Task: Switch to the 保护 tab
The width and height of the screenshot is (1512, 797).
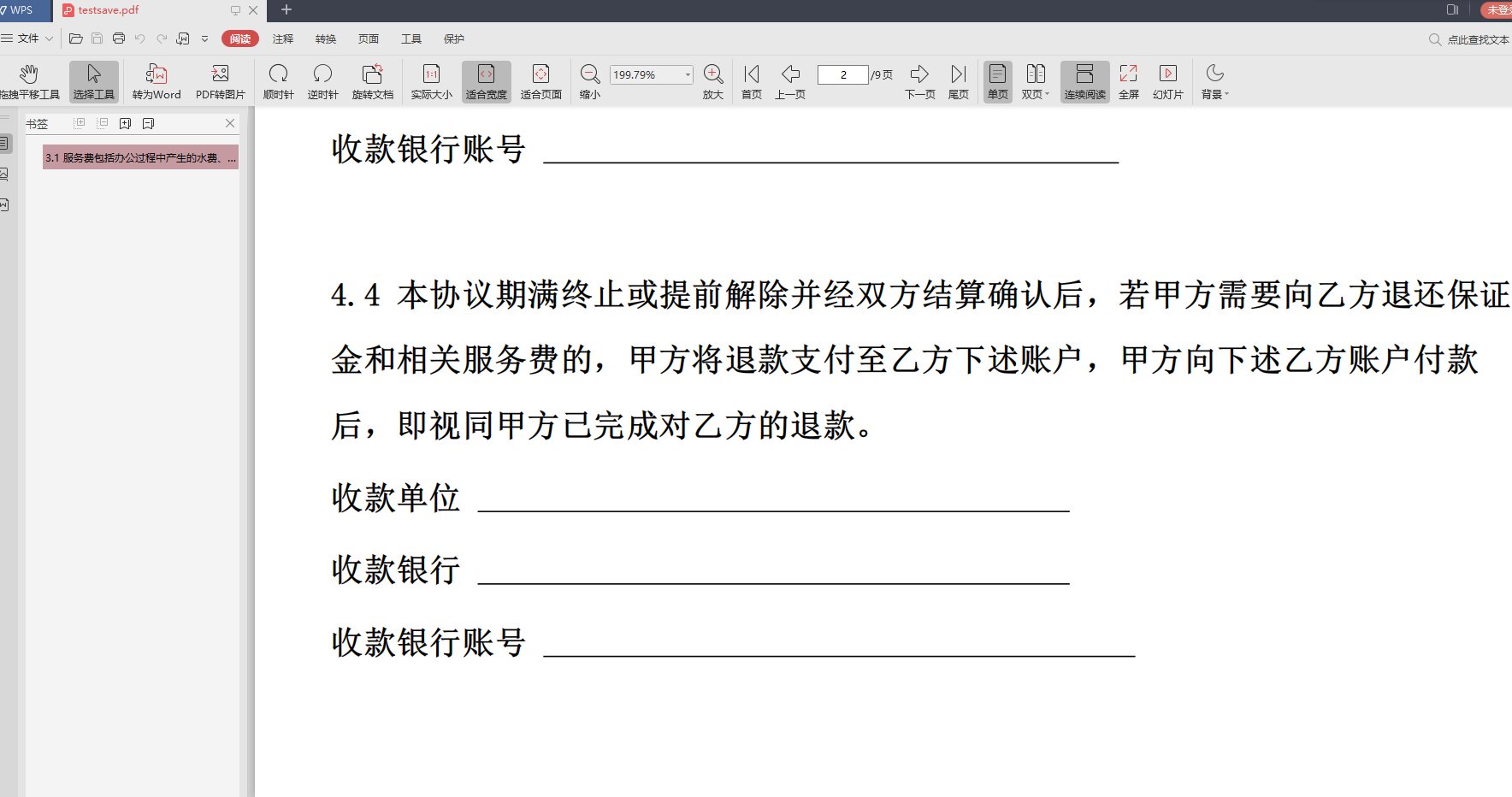Action: [454, 38]
